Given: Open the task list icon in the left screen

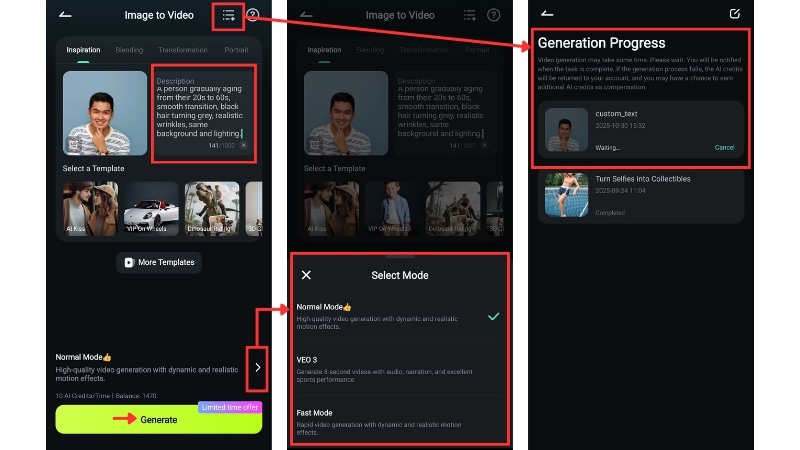Looking at the screenshot, I should [x=229, y=15].
